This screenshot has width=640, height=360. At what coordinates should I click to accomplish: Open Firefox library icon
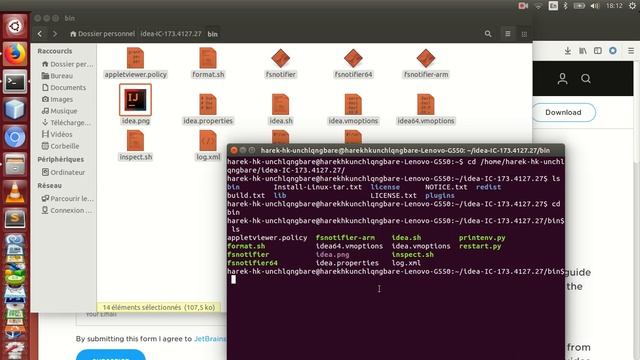point(582,51)
